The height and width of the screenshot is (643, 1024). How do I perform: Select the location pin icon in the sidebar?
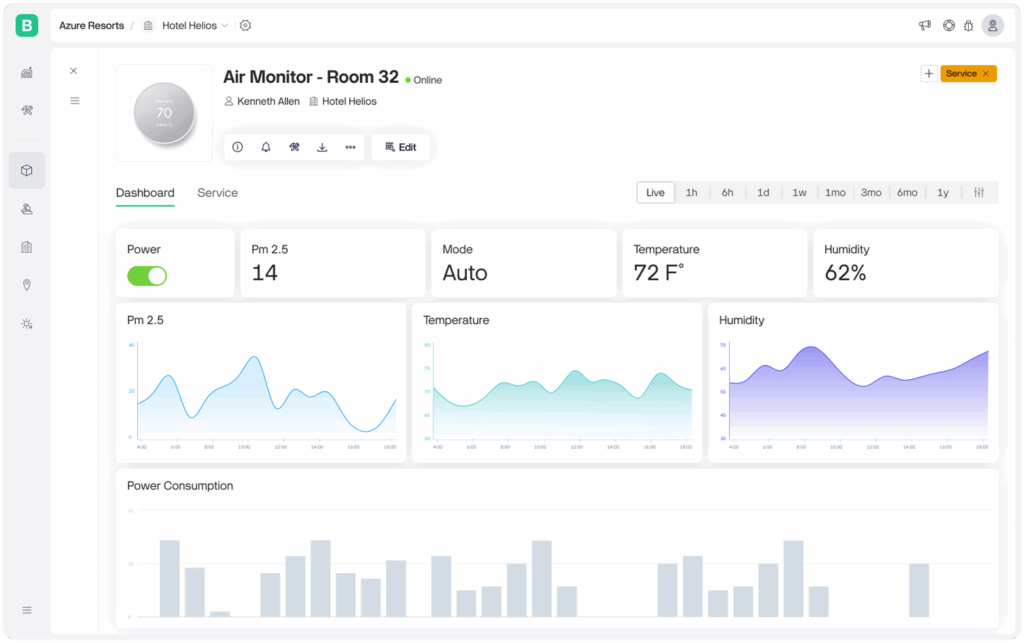pos(27,285)
